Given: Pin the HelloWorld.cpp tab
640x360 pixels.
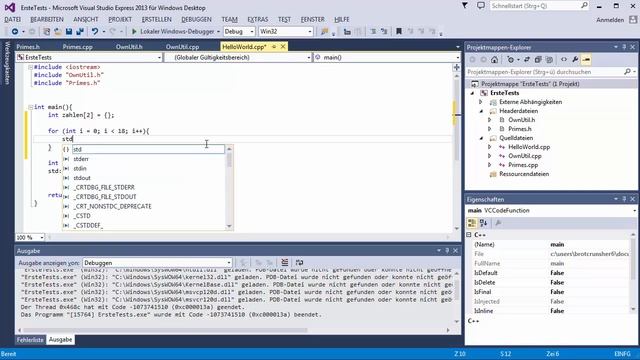Looking at the screenshot, I should point(274,47).
